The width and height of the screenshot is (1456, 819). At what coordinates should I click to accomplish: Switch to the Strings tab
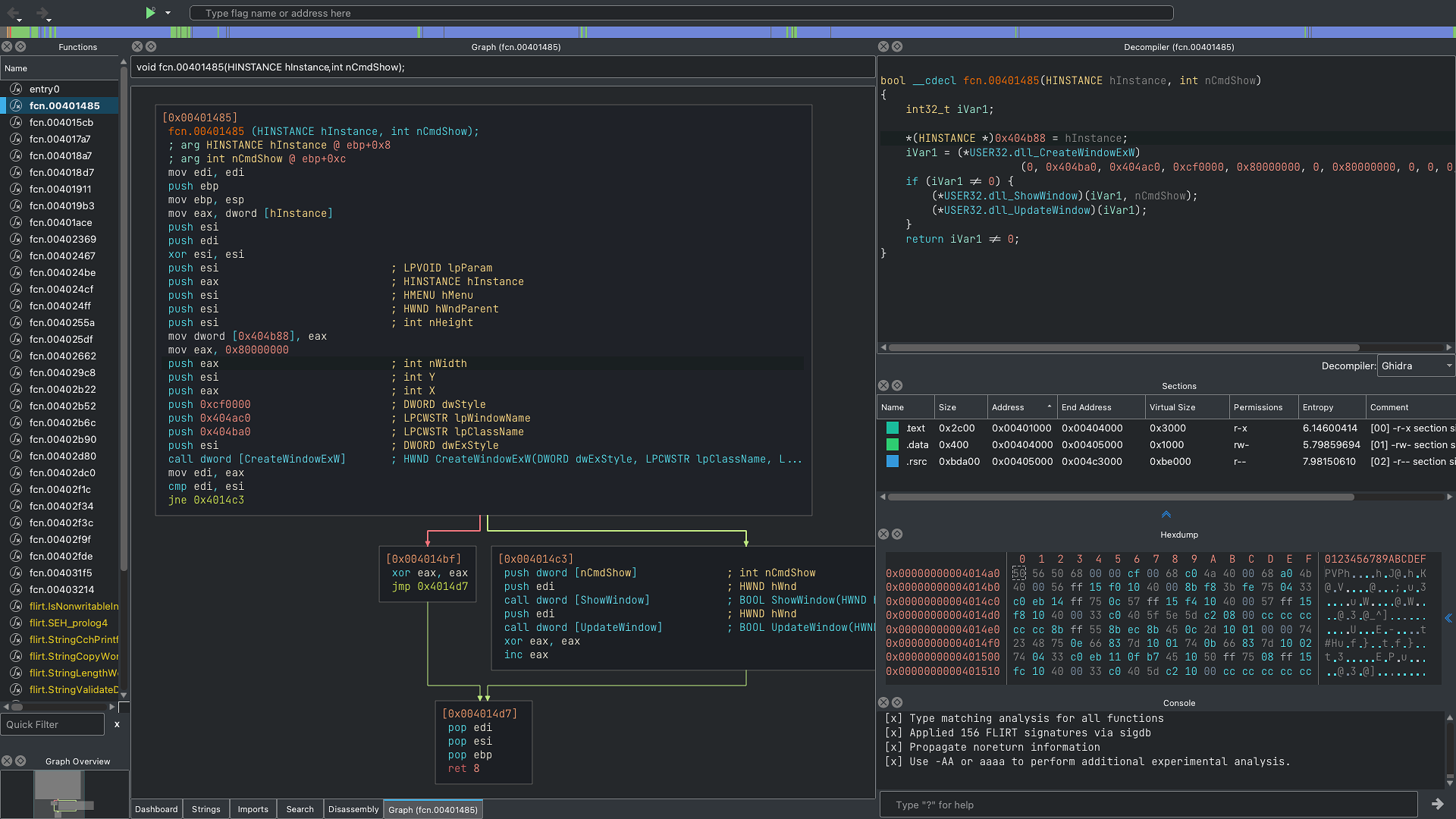[206, 809]
